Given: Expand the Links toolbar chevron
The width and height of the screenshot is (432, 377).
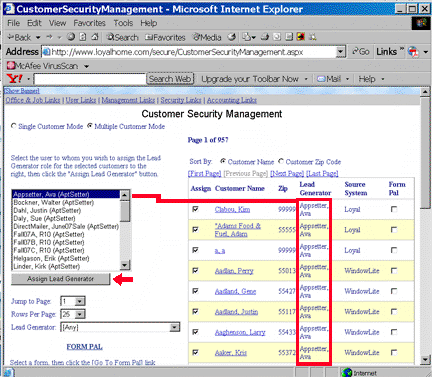Looking at the screenshot, I should point(402,50).
